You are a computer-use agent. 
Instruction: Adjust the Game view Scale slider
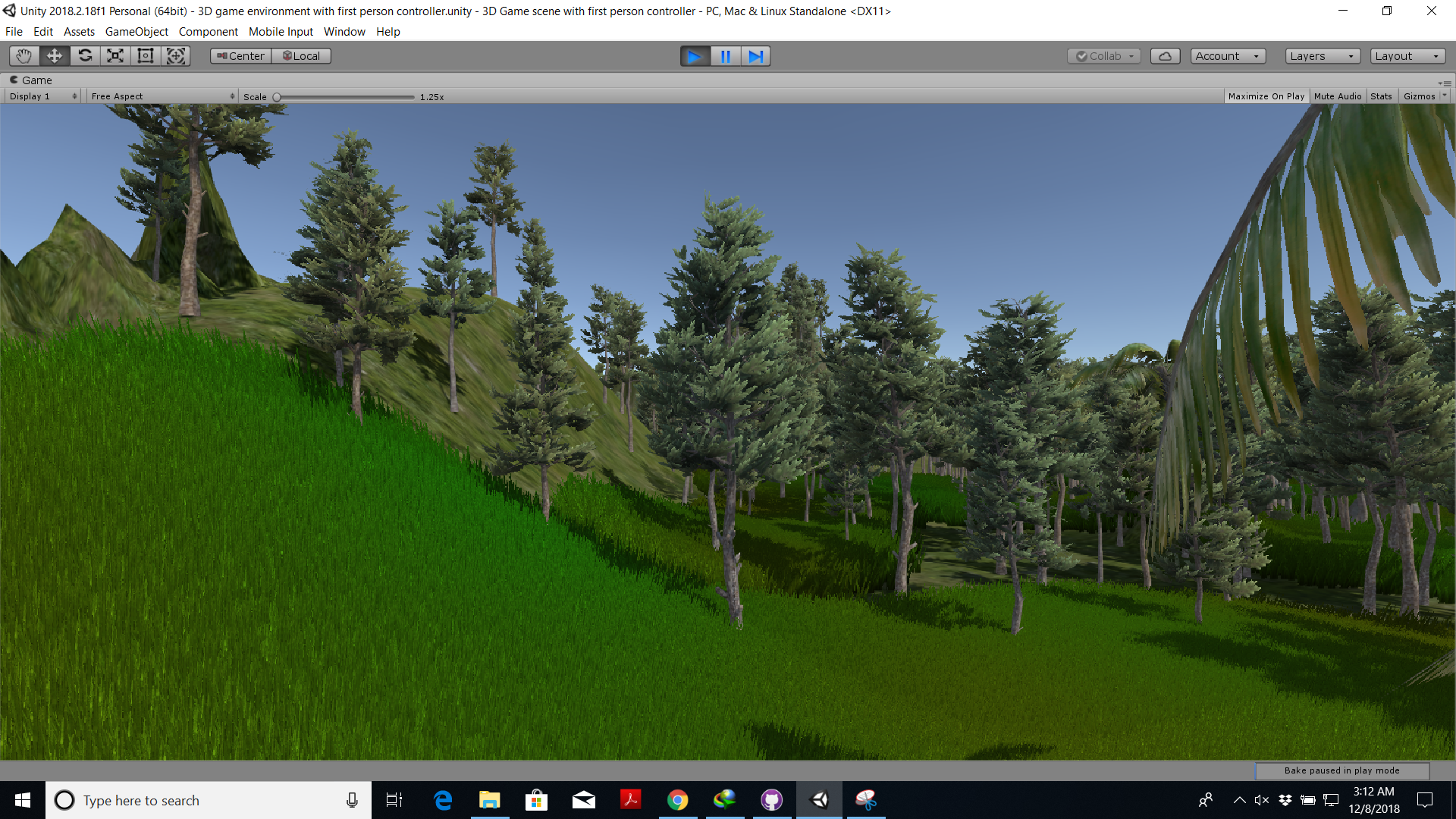pos(278,97)
